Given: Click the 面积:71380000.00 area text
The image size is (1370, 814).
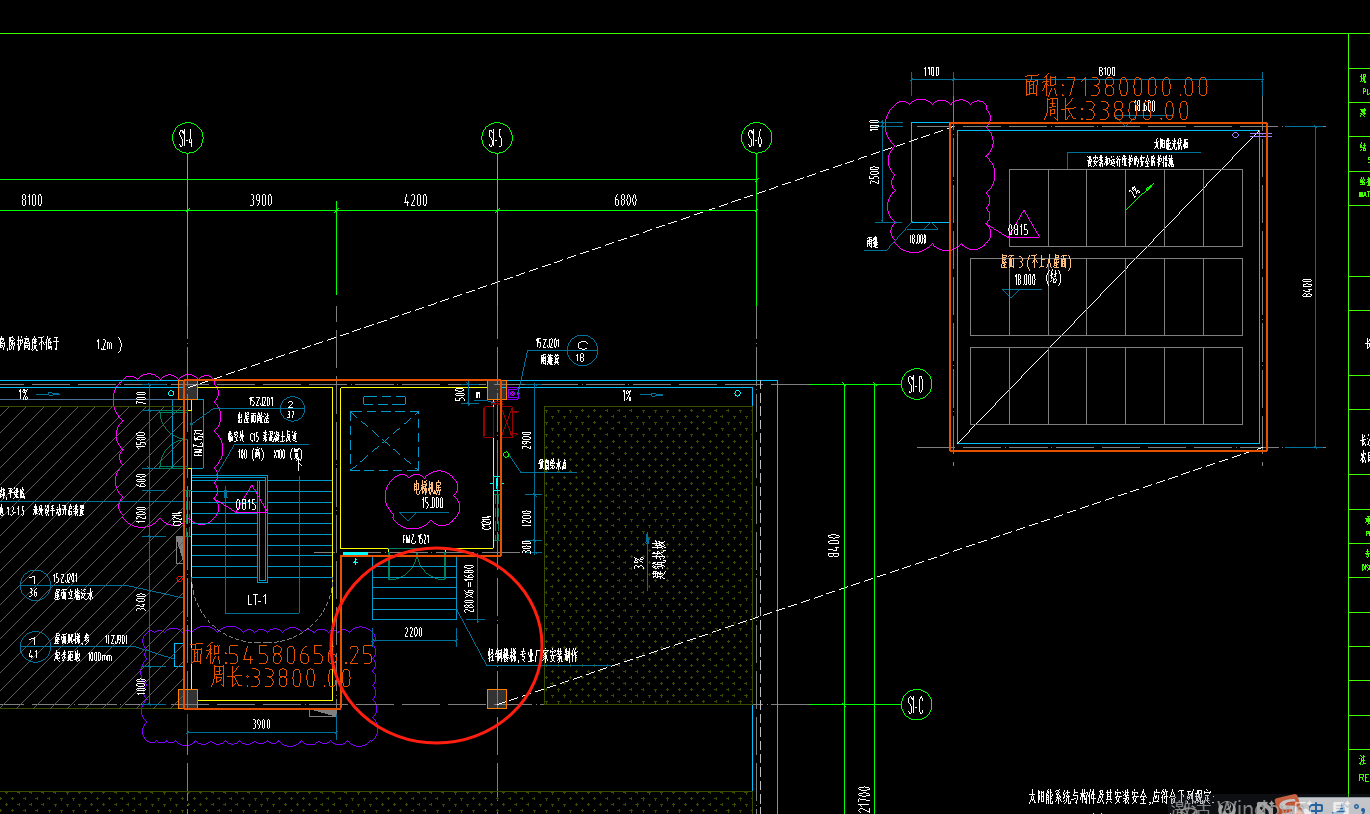Looking at the screenshot, I should pos(1117,87).
